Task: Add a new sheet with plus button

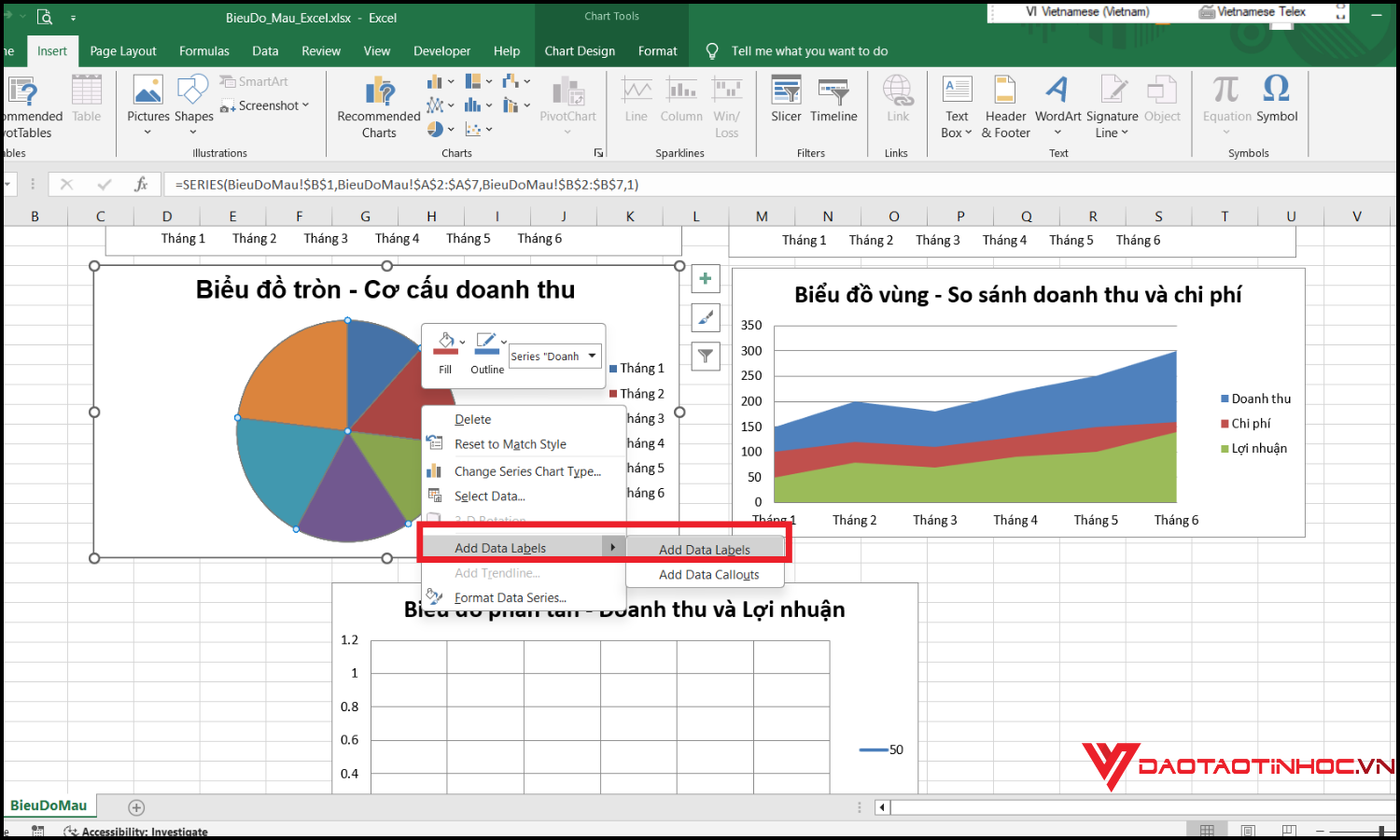Action: pos(136,807)
